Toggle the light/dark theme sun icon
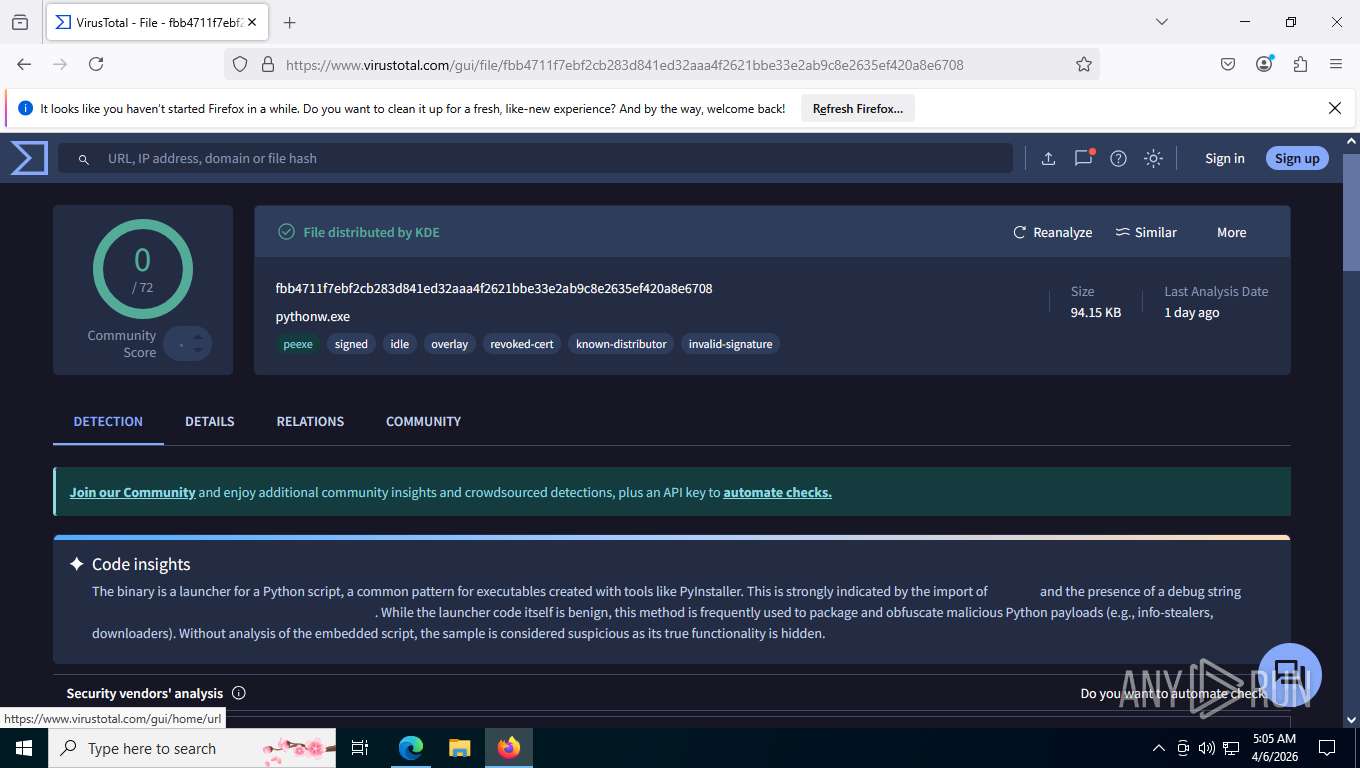Viewport: 1360px width, 768px height. pos(1153,158)
